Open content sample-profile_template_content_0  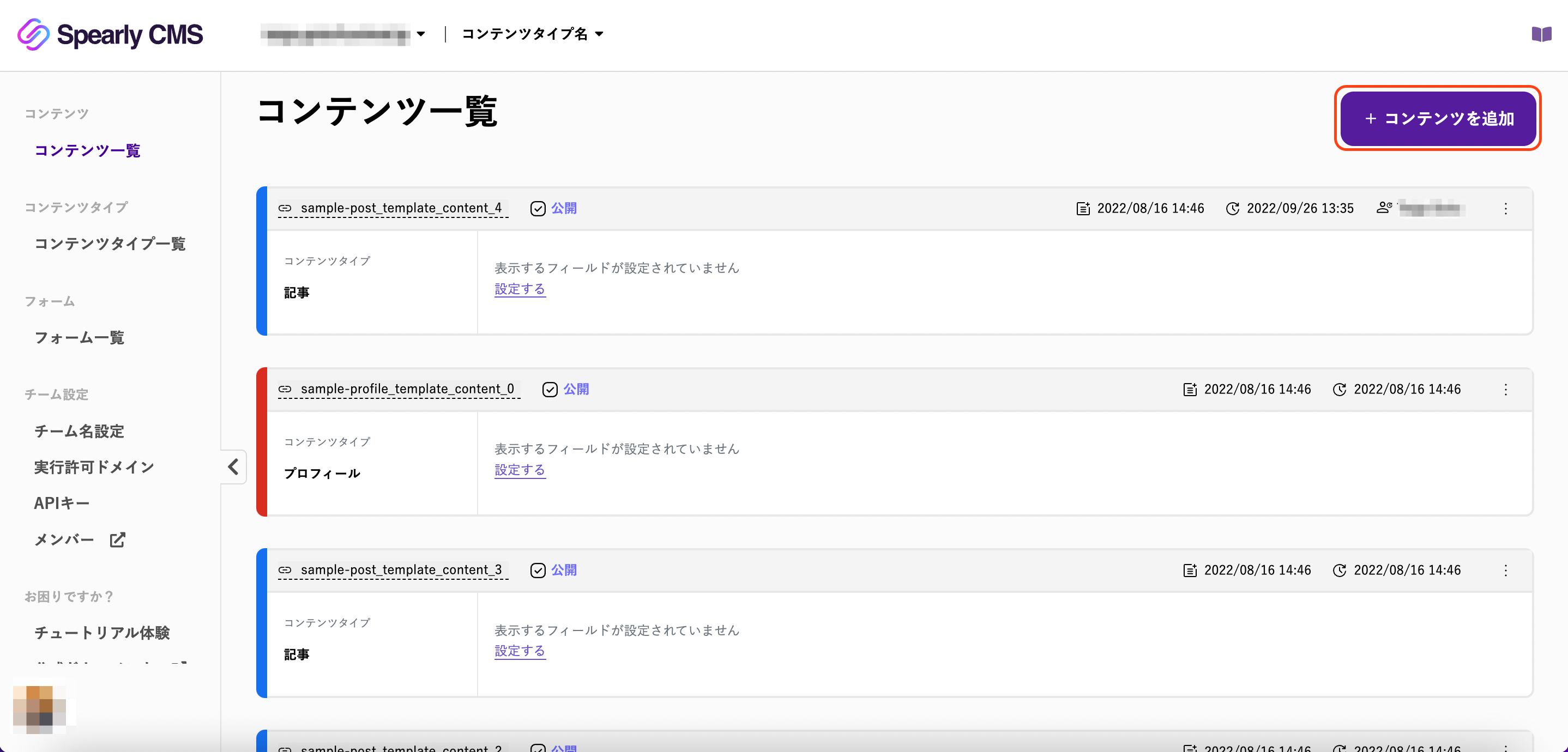(x=407, y=389)
